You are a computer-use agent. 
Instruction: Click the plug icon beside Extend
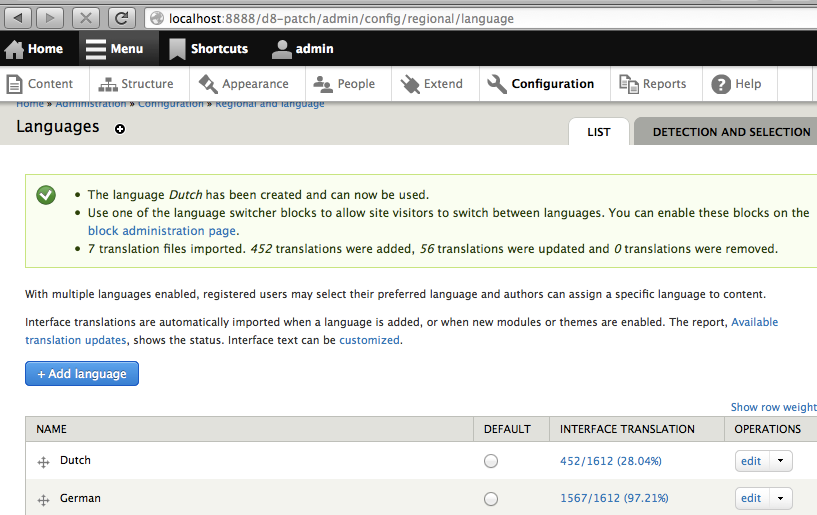410,84
